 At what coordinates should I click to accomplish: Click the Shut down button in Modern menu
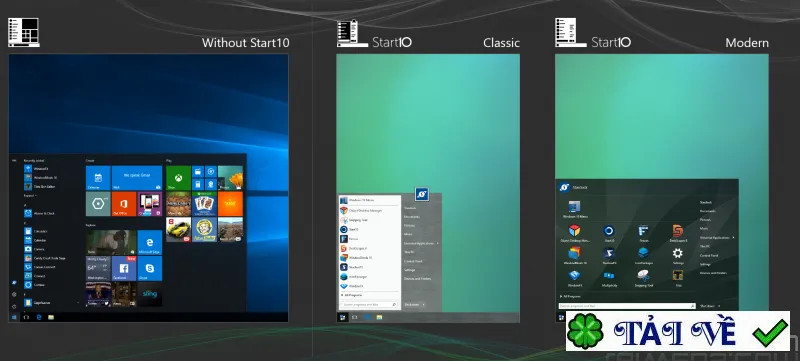tap(708, 306)
